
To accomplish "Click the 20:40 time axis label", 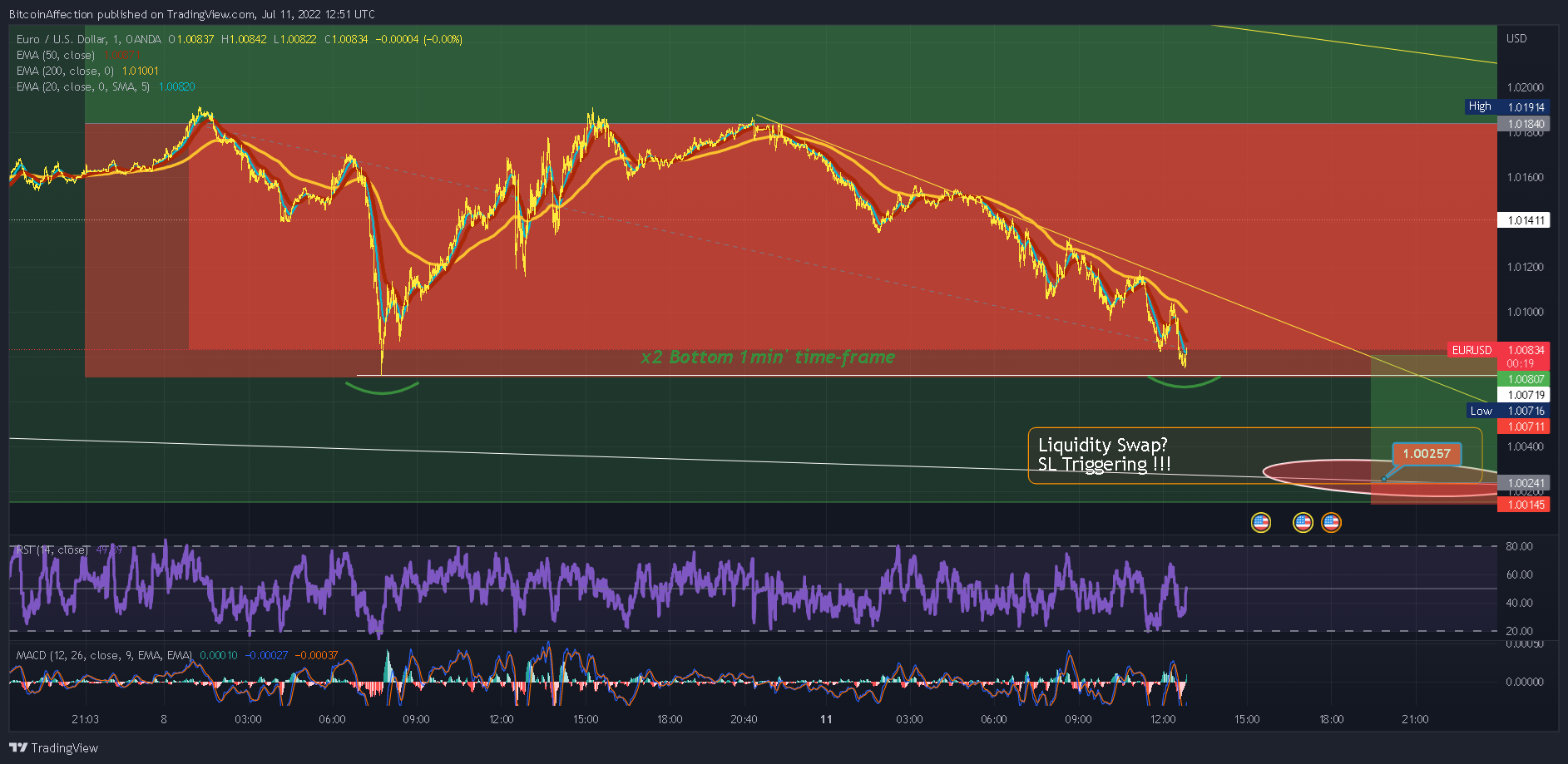I will click(744, 719).
